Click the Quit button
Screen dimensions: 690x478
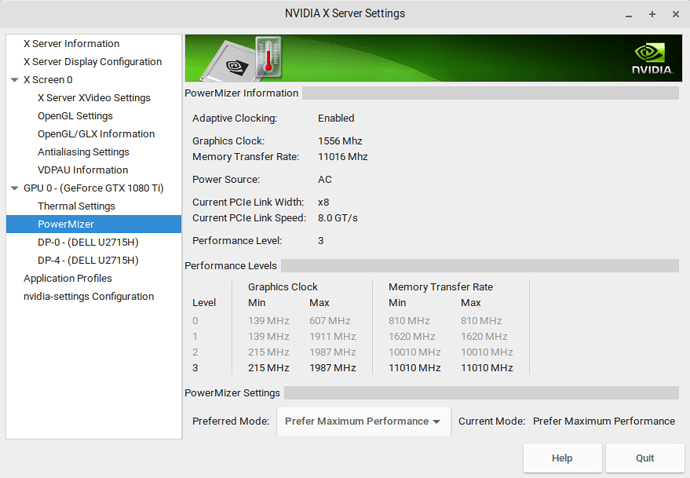click(x=645, y=458)
